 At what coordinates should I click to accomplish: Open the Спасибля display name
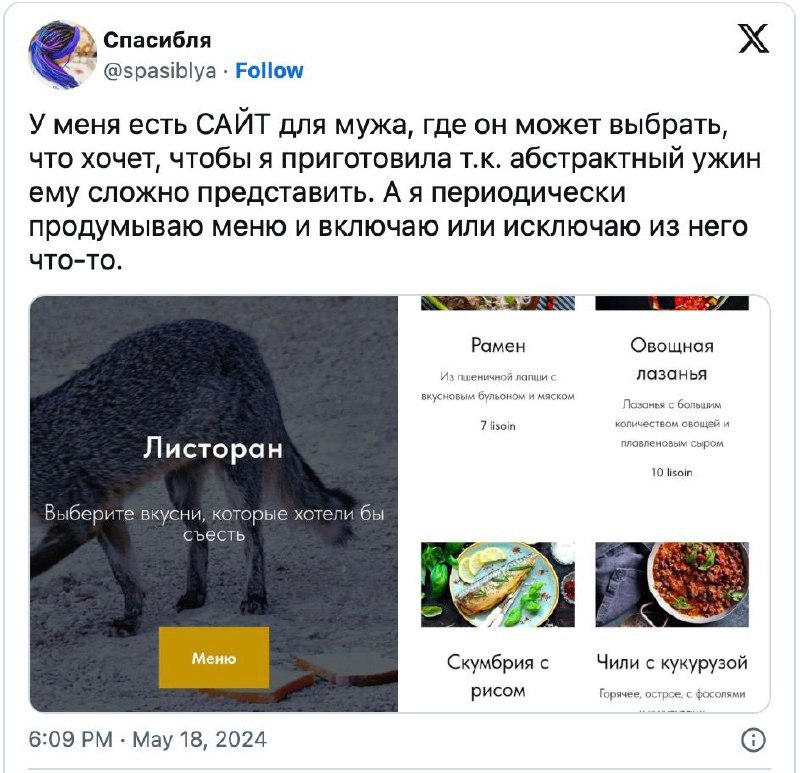157,40
